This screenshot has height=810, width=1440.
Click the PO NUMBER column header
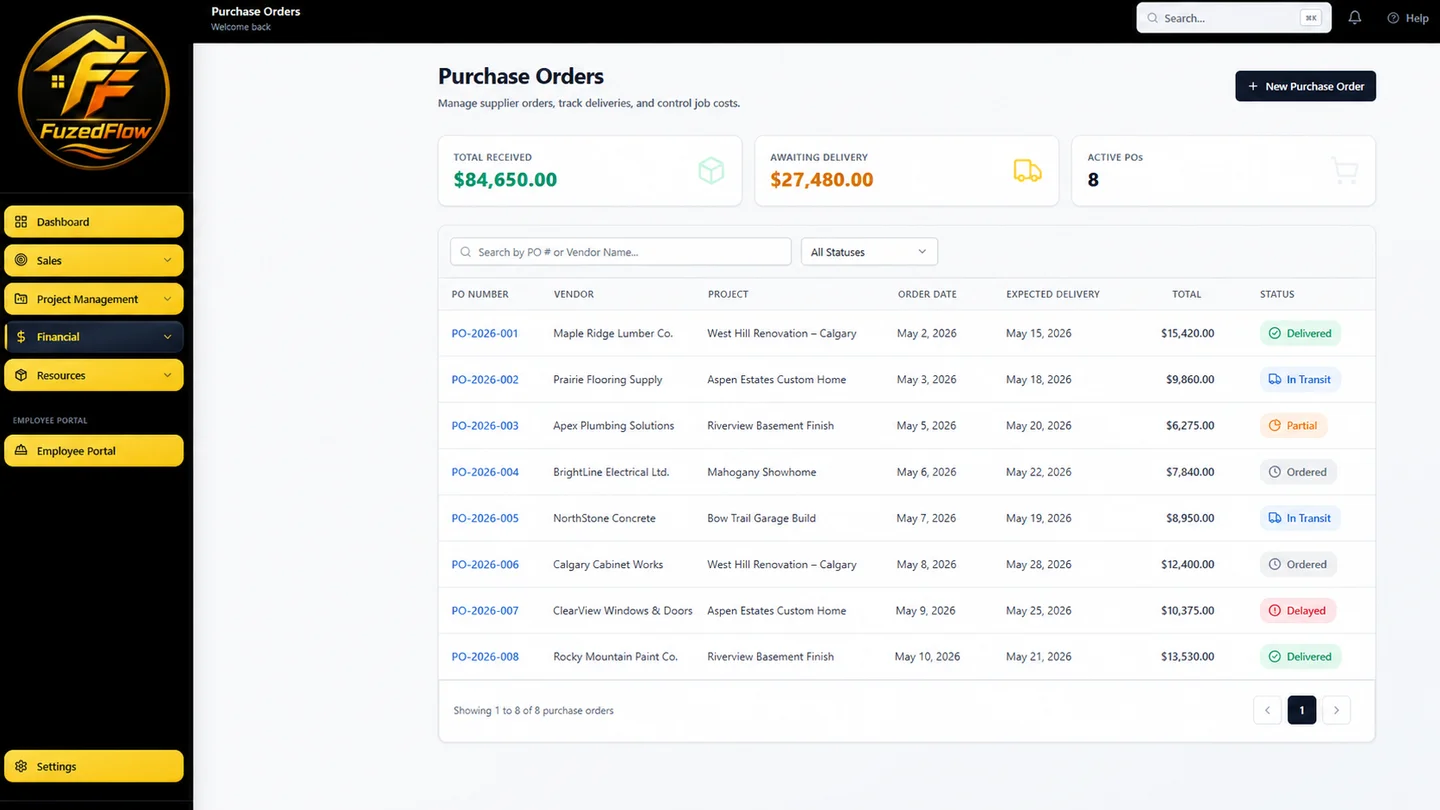480,294
